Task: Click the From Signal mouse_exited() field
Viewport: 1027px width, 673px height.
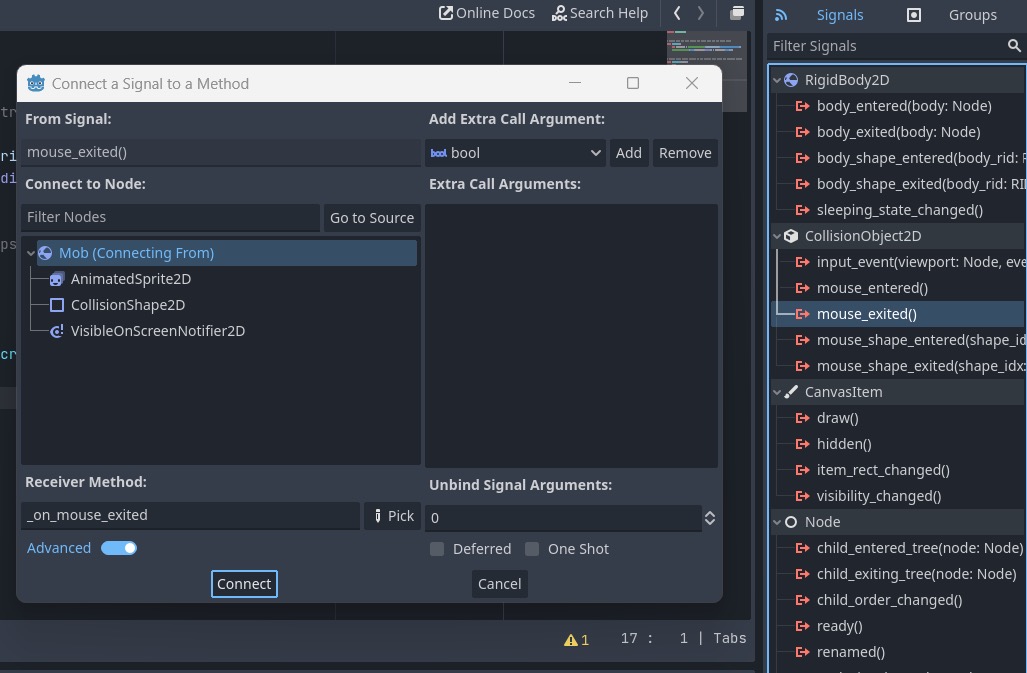Action: coord(220,153)
